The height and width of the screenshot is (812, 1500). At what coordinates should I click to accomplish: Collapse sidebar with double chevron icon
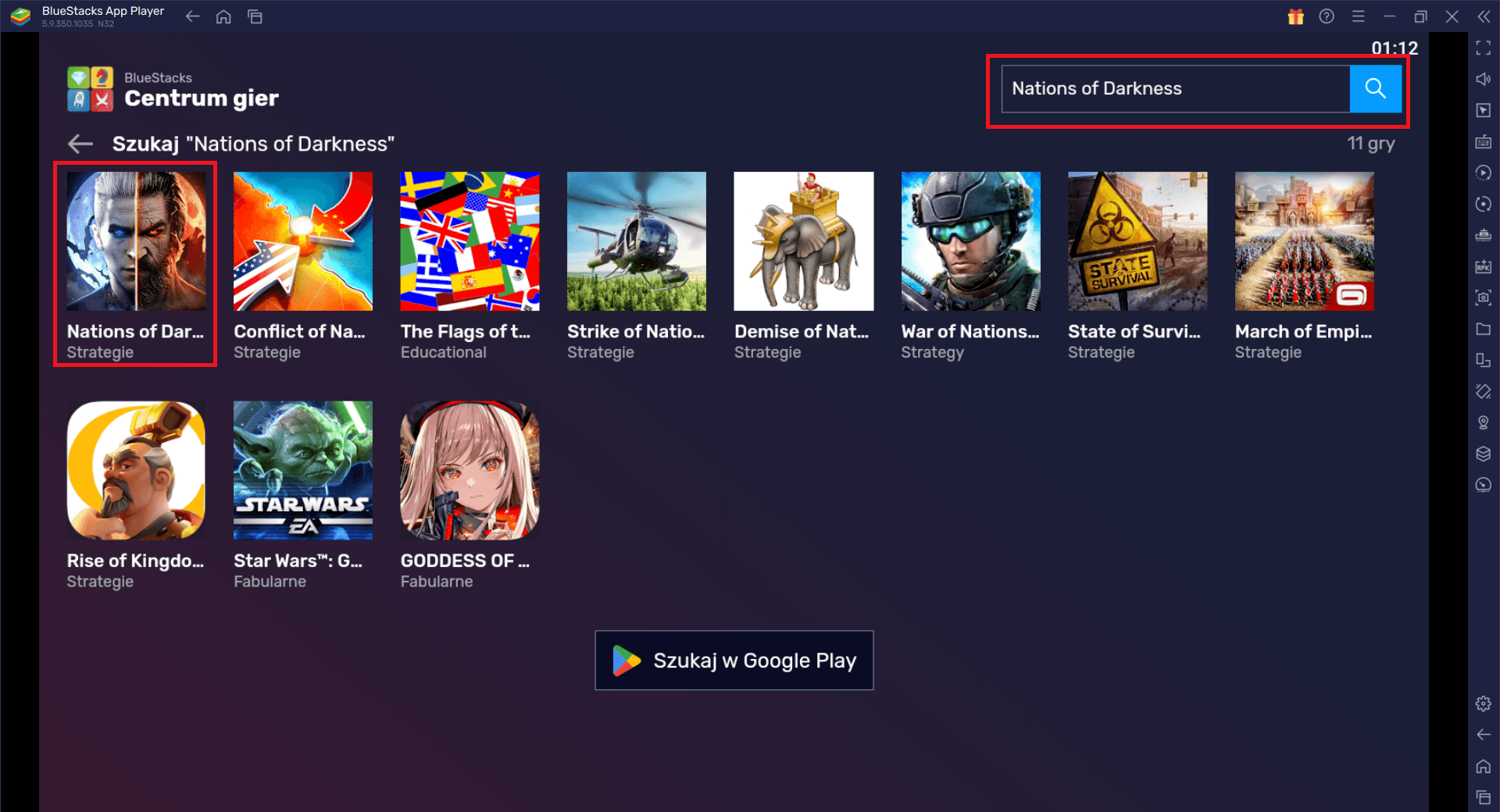click(1484, 16)
